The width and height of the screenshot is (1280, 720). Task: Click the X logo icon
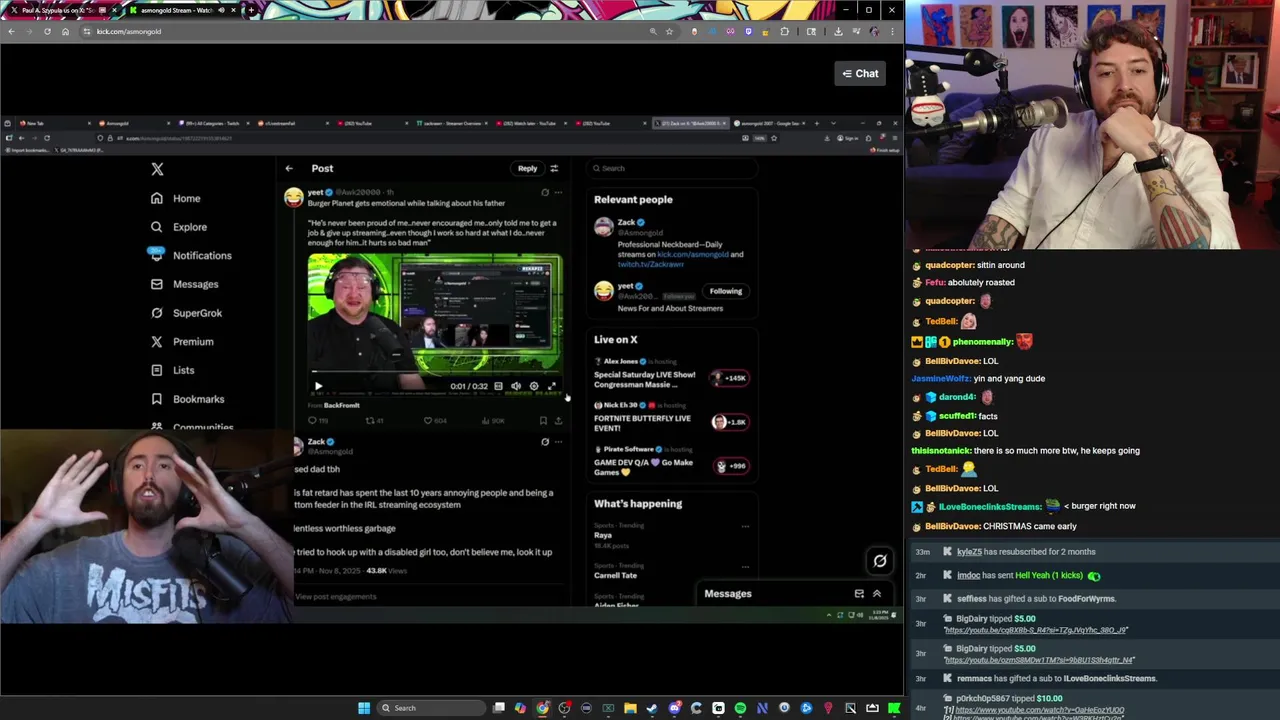click(x=157, y=169)
